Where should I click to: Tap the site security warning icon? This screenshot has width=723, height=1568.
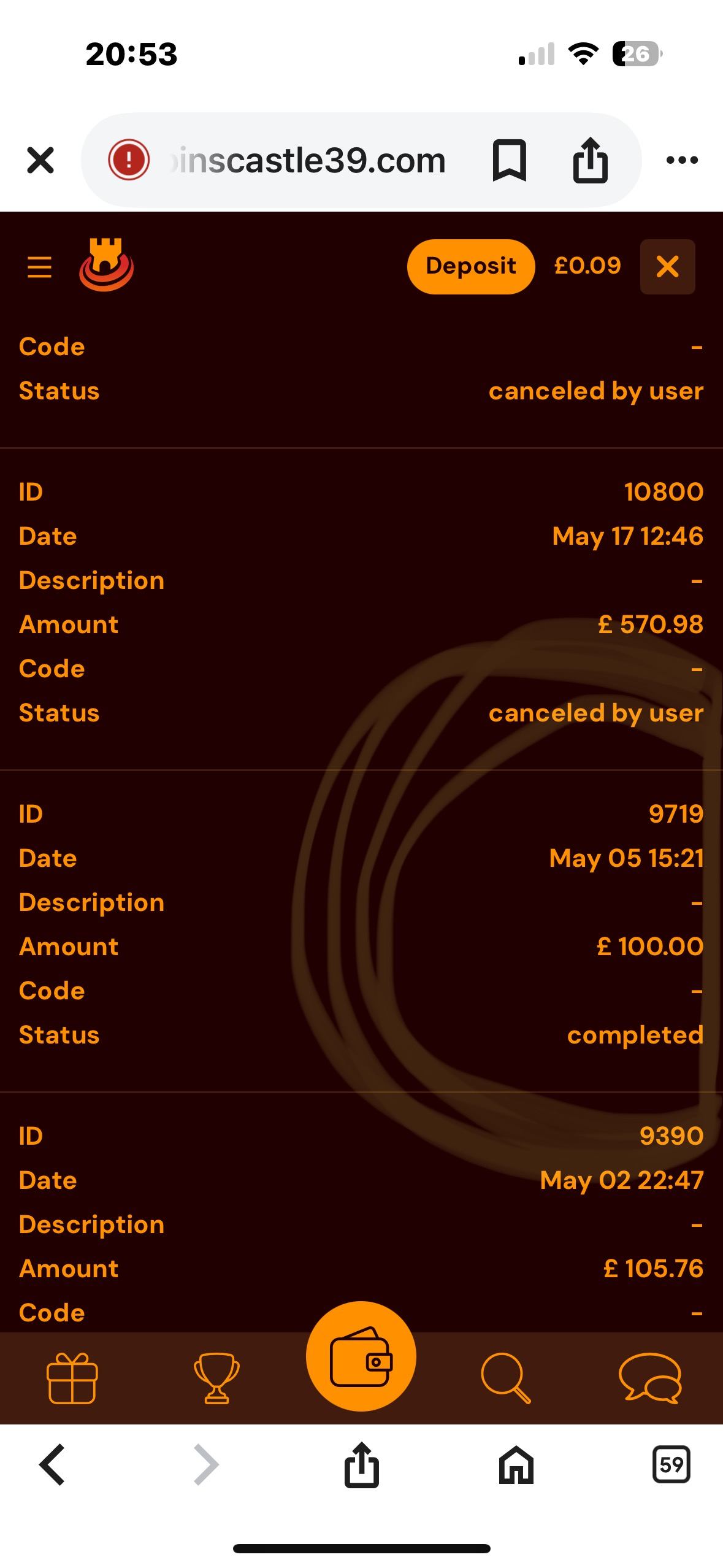tap(129, 161)
